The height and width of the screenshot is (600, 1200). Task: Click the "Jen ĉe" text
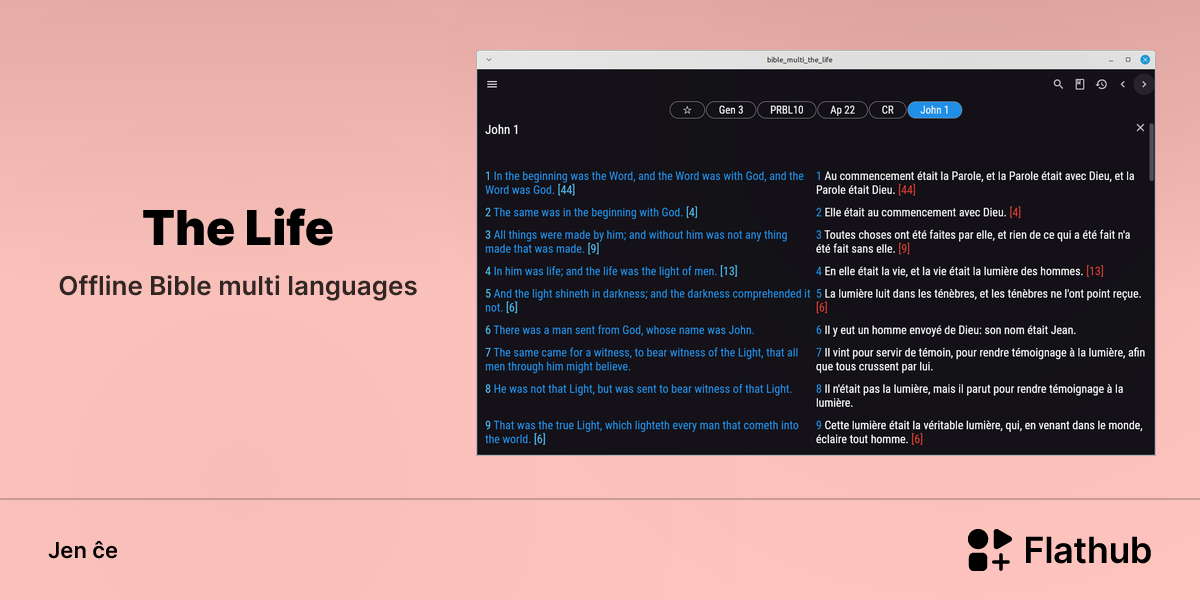tap(83, 551)
